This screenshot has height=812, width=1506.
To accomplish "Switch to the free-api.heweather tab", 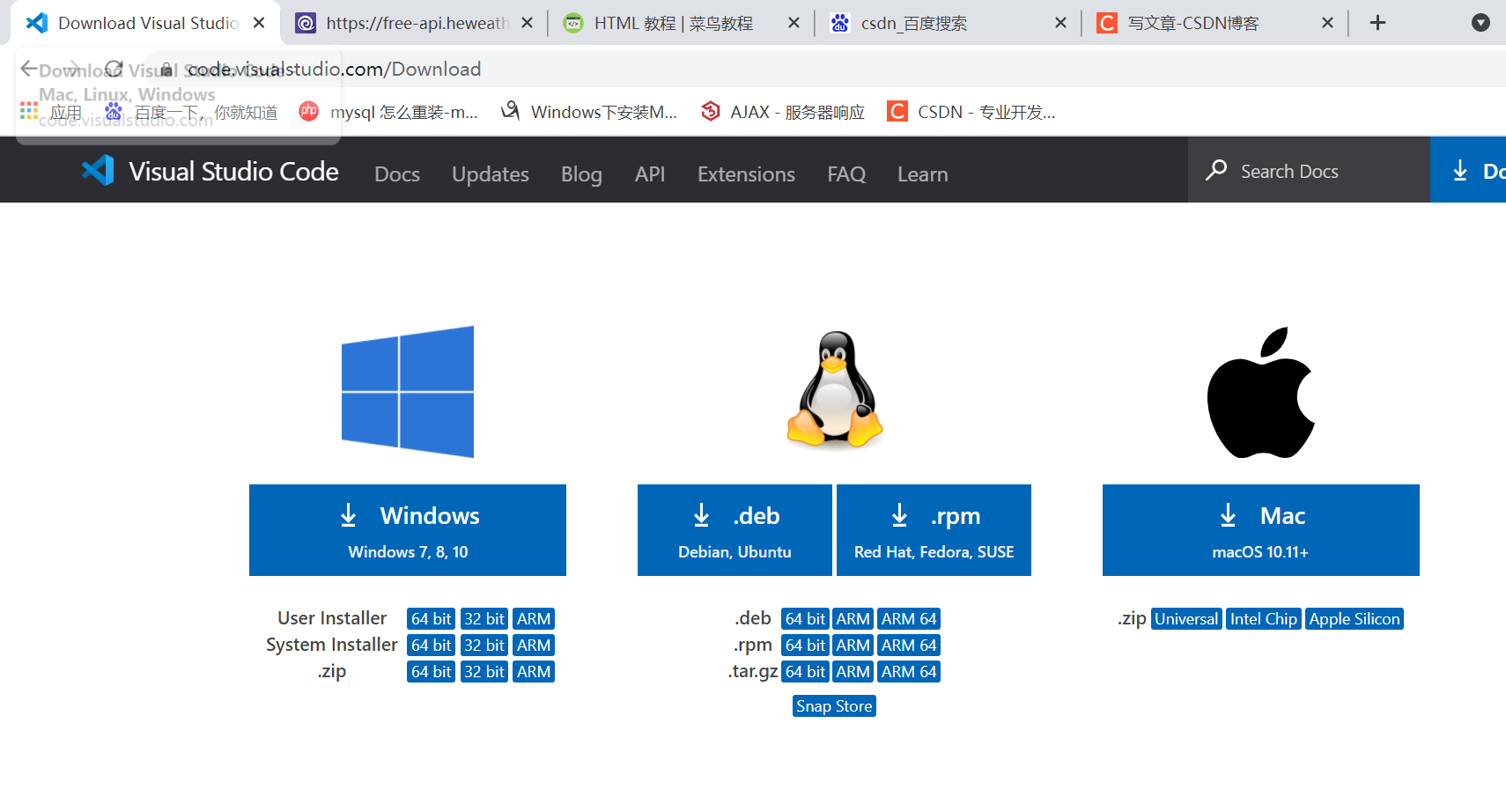I will point(414,23).
